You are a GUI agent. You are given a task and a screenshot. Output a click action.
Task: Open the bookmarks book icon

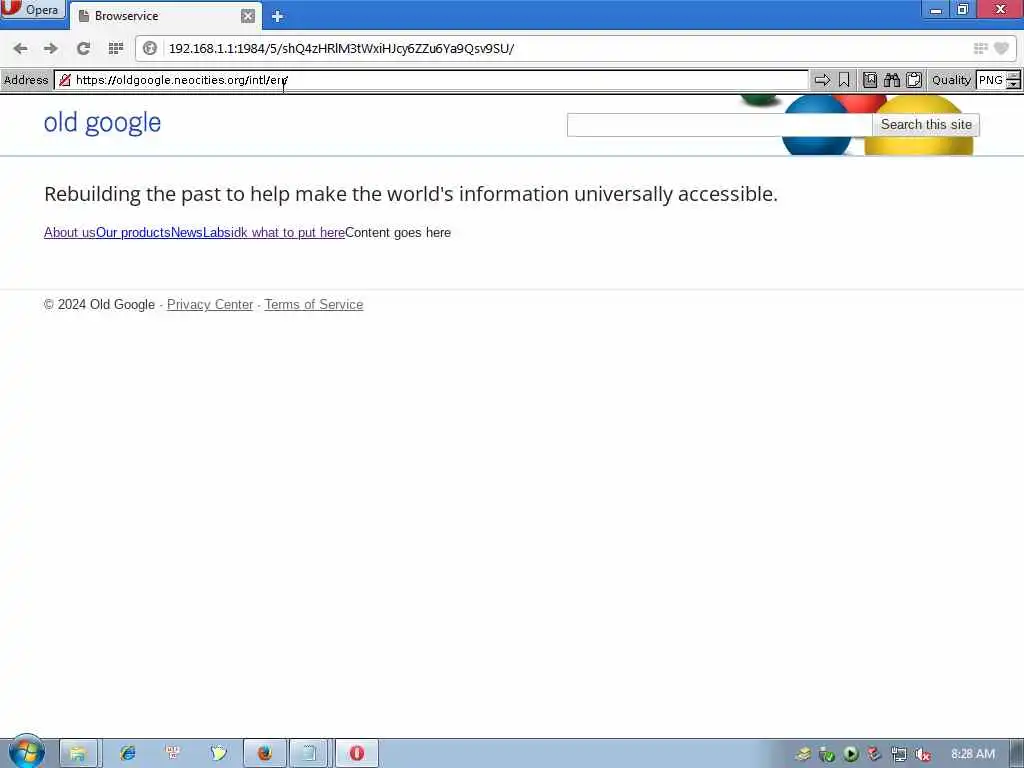870,80
